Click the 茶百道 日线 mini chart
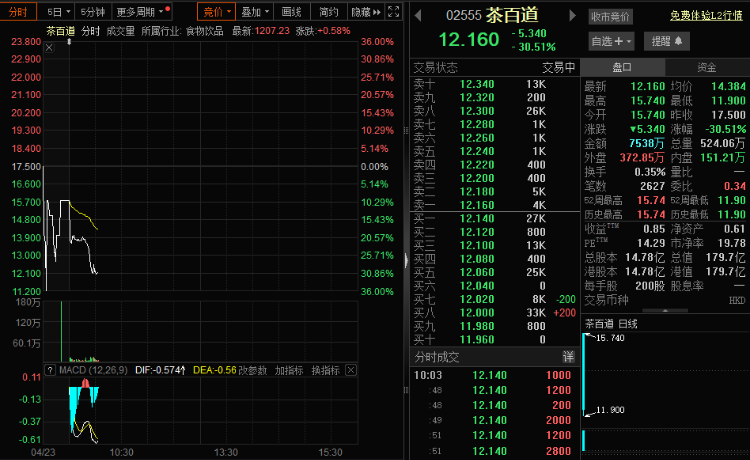This screenshot has height=460, width=750. click(x=666, y=392)
